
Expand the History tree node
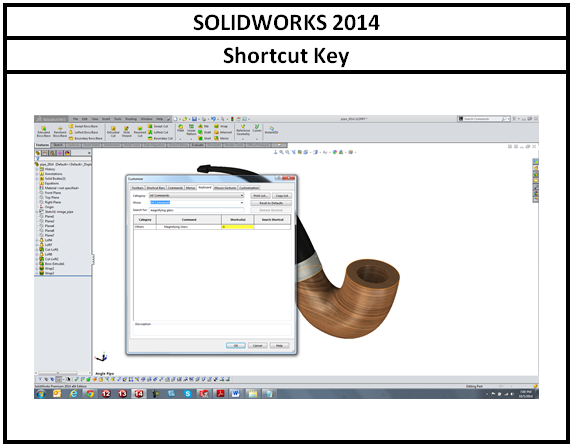pyautogui.click(x=36, y=169)
